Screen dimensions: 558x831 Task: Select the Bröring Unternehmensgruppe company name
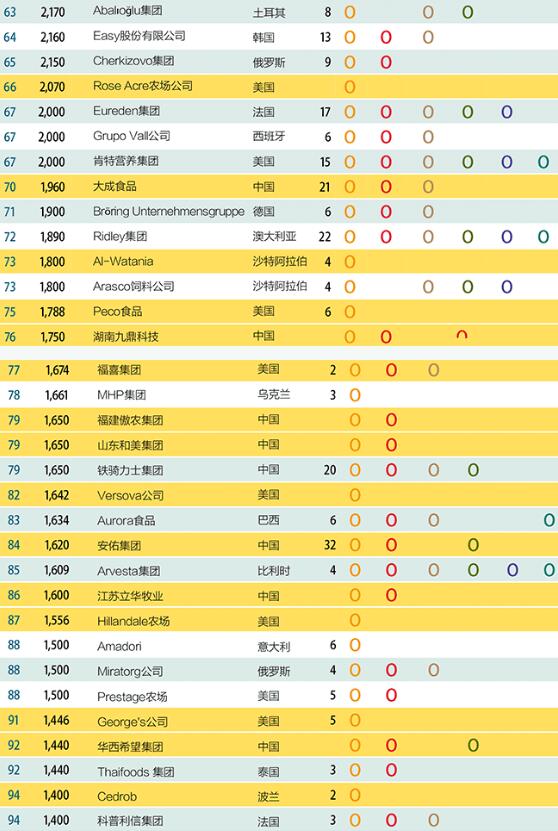[x=169, y=211]
